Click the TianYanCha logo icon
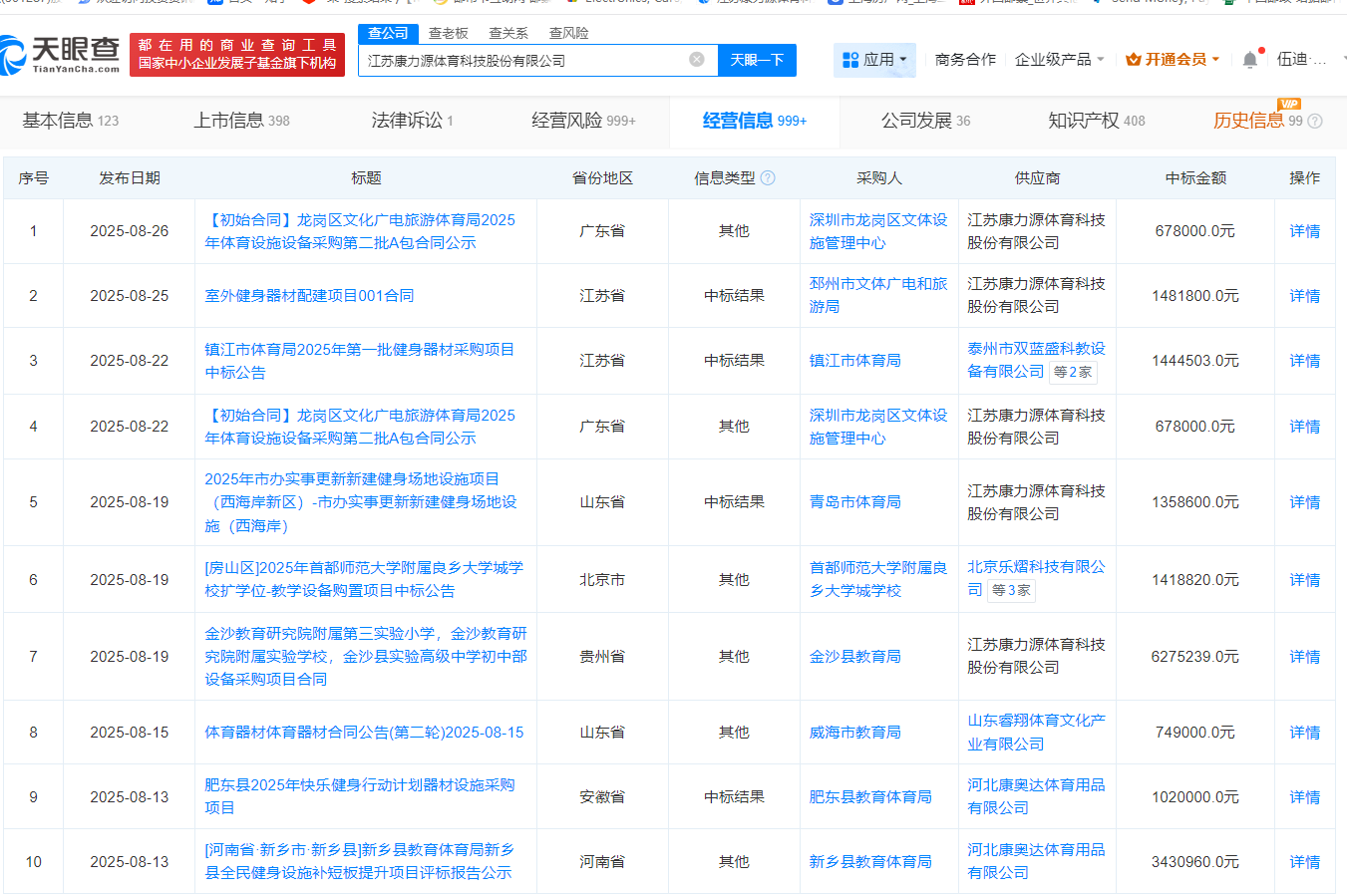This screenshot has height=896, width=1347. point(13,55)
